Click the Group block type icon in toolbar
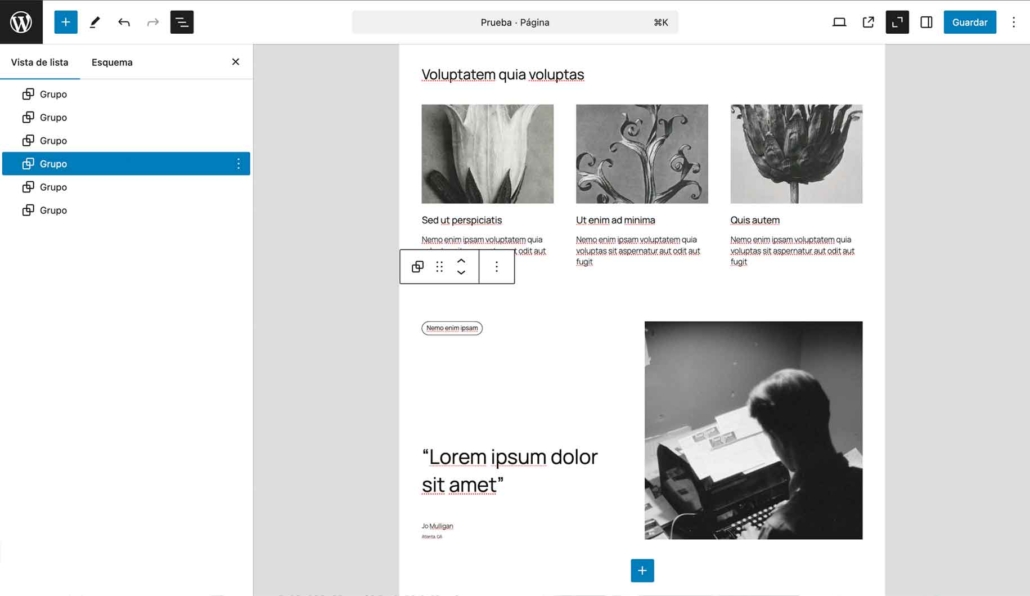1030x596 pixels. pyautogui.click(x=417, y=267)
